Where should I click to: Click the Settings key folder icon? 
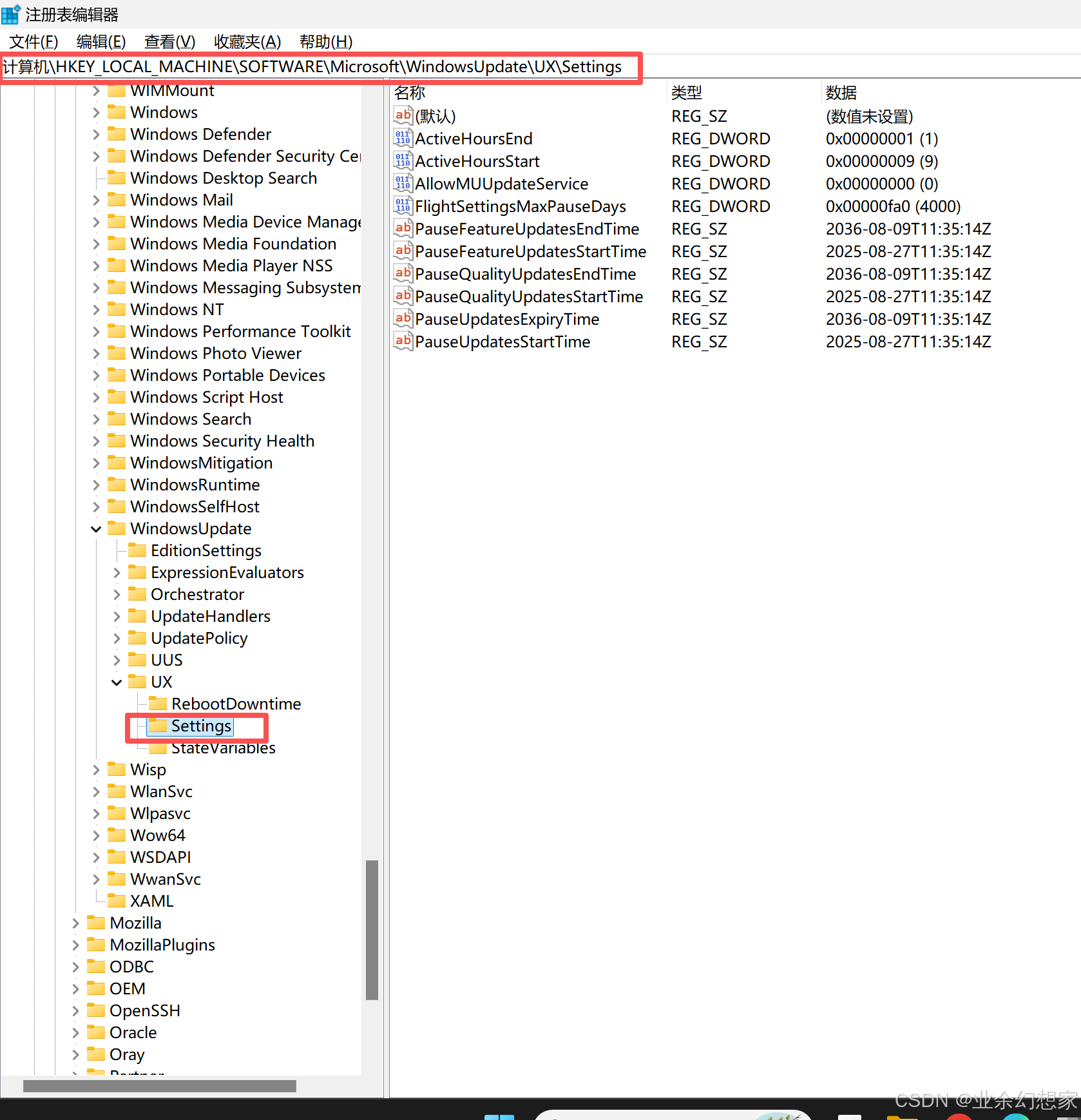(158, 726)
